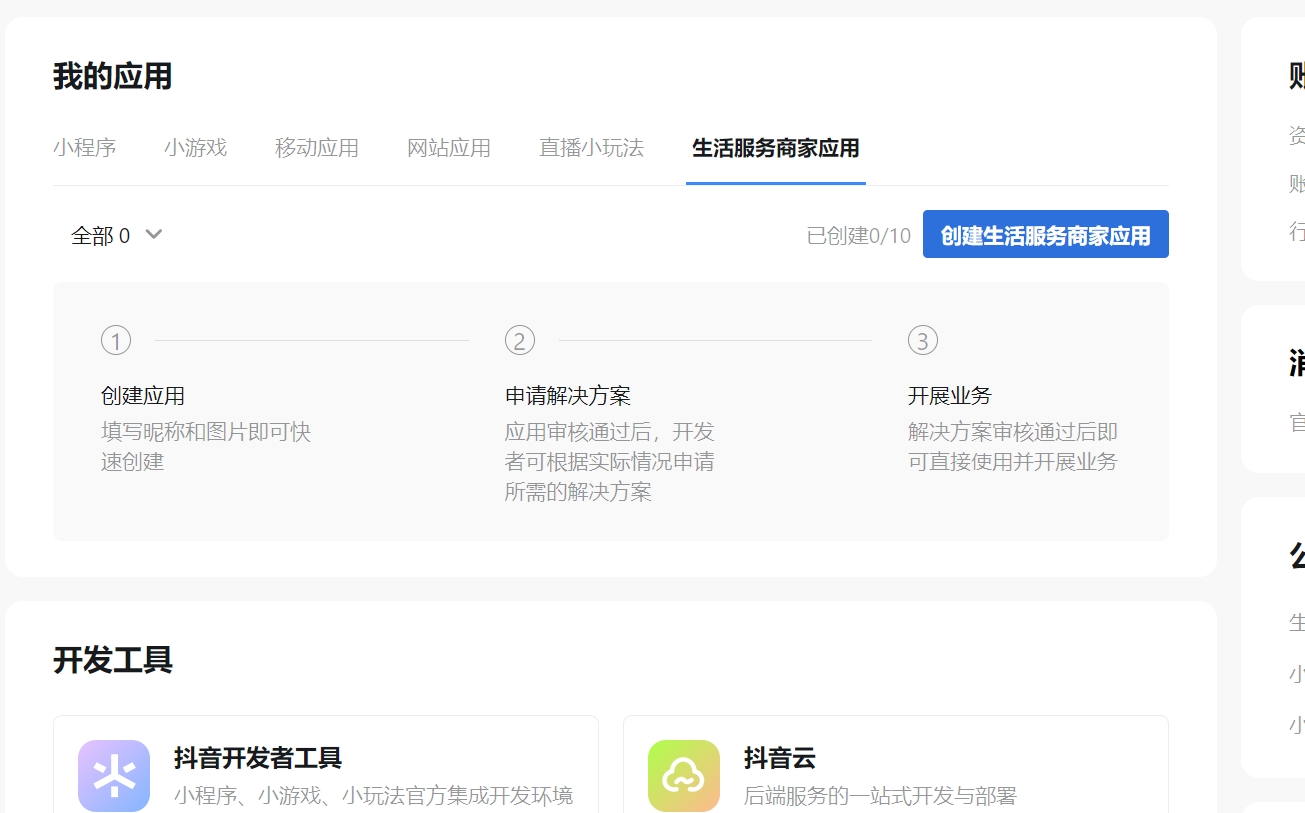This screenshot has width=1305, height=813.
Task: Click the step 3 circle icon
Action: [x=922, y=341]
